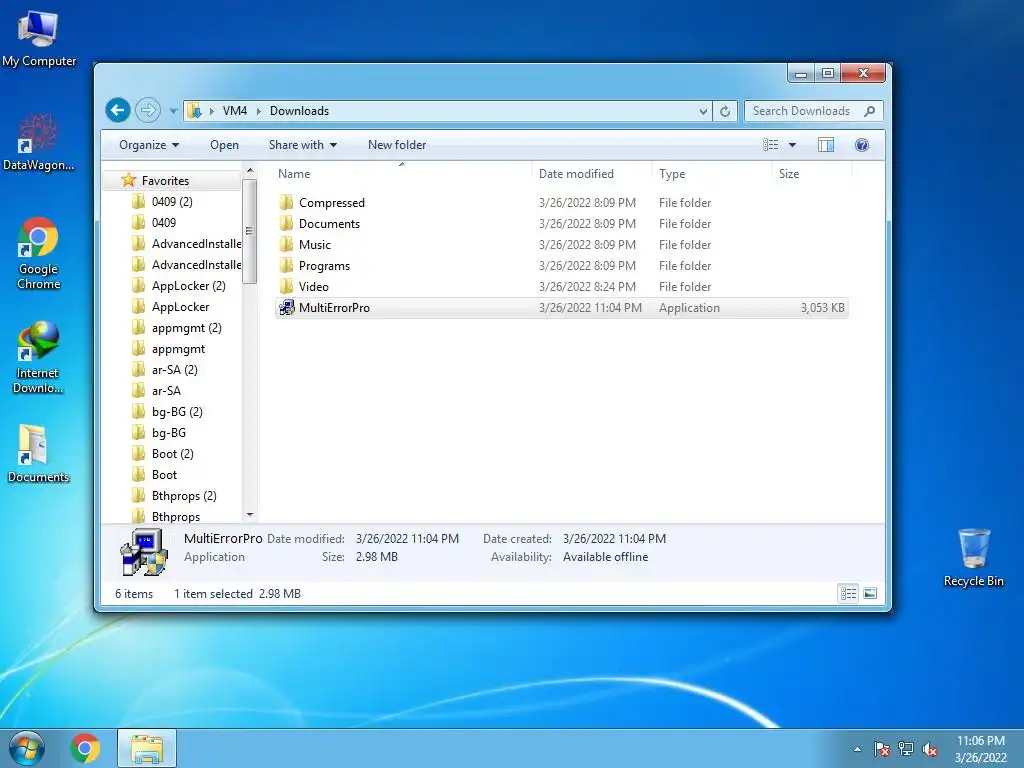Open Documents desktop shortcut
Image resolution: width=1024 pixels, height=768 pixels.
pyautogui.click(x=38, y=454)
